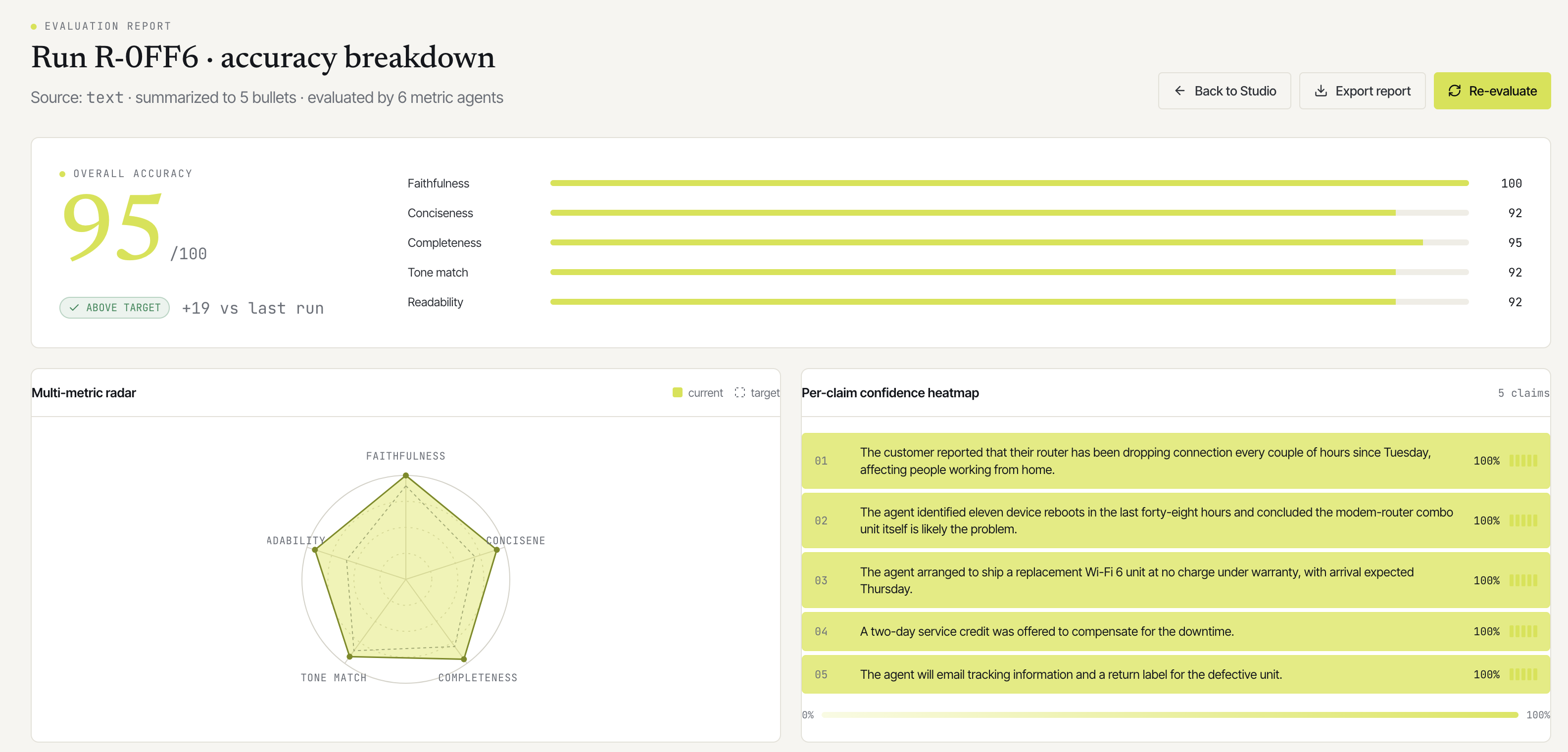Click confidence bars icon for claim 01
1568x752 pixels.
1523,461
